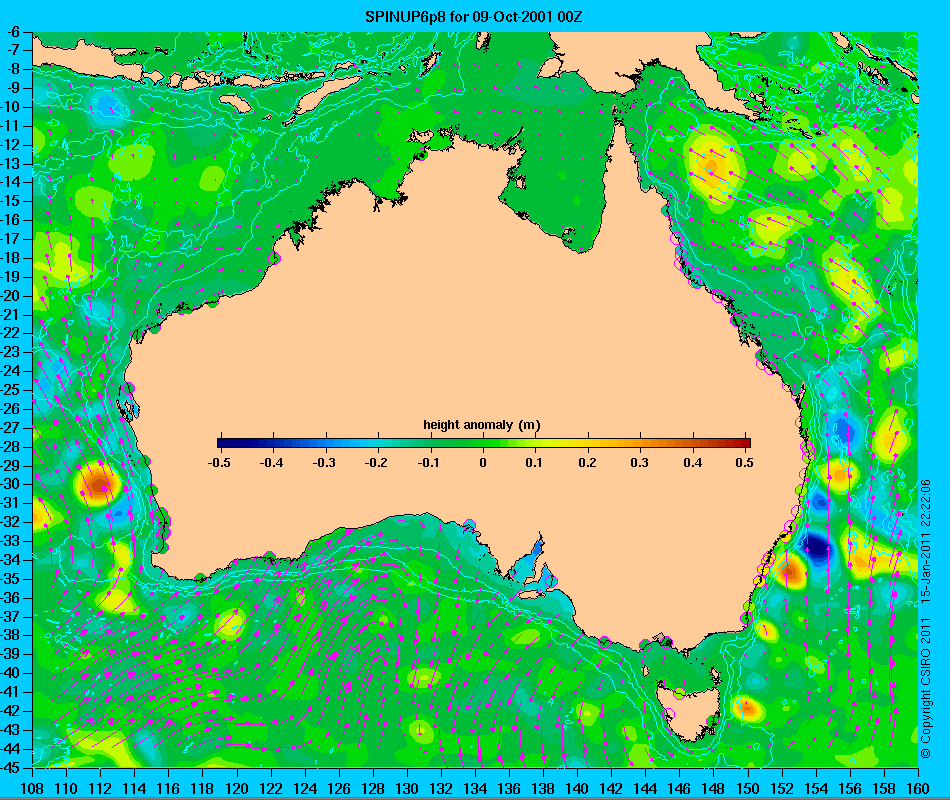
Task: Click the "-10" latitude axis label
Action: pyautogui.click(x=11, y=107)
